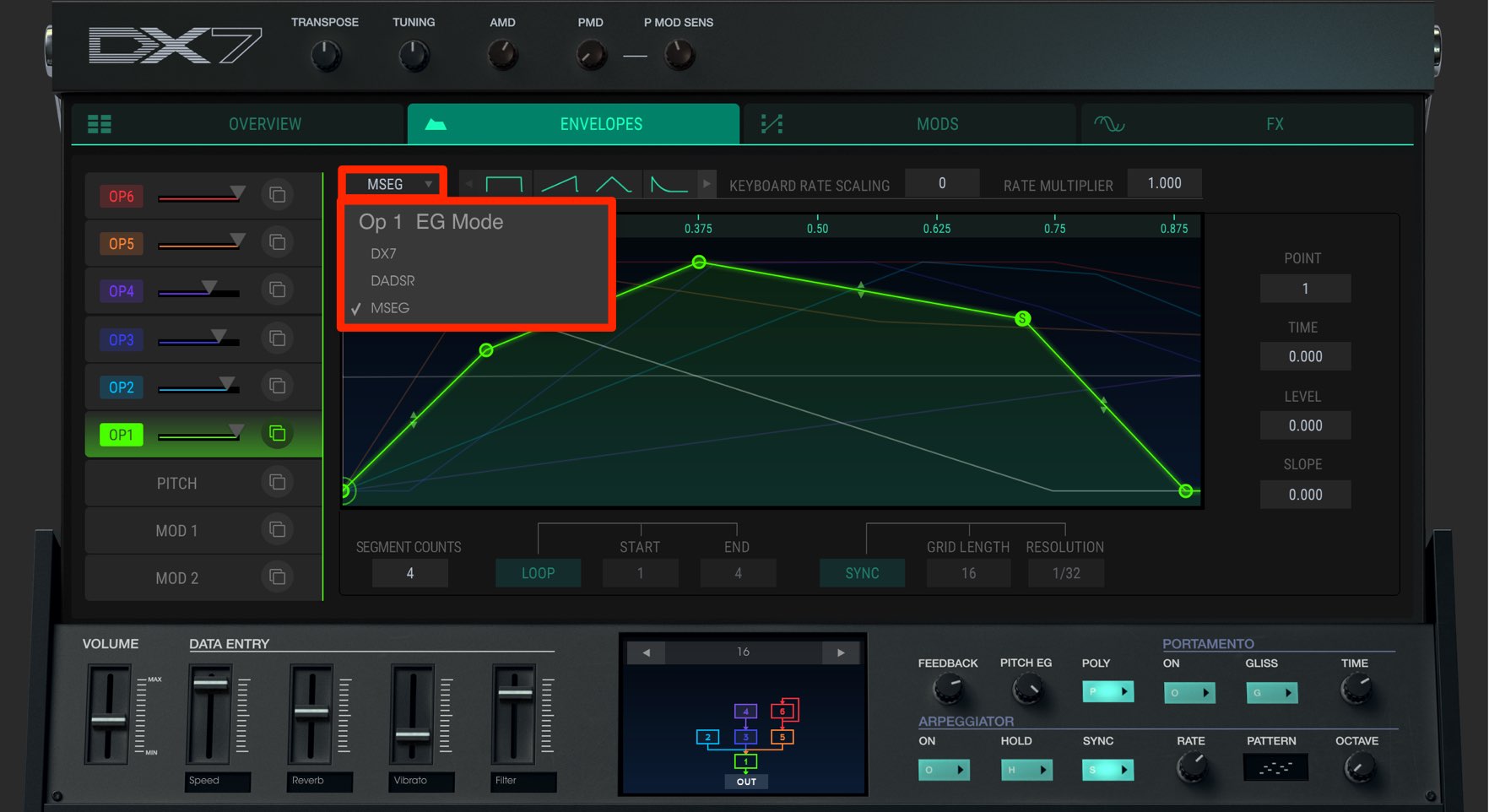The width and height of the screenshot is (1489, 812).
Task: Click the MOD 2 copy icon
Action: 277,577
